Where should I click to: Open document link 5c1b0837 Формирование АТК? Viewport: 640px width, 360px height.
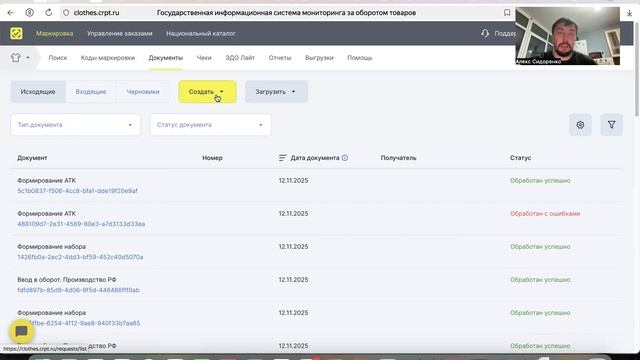coord(78,191)
